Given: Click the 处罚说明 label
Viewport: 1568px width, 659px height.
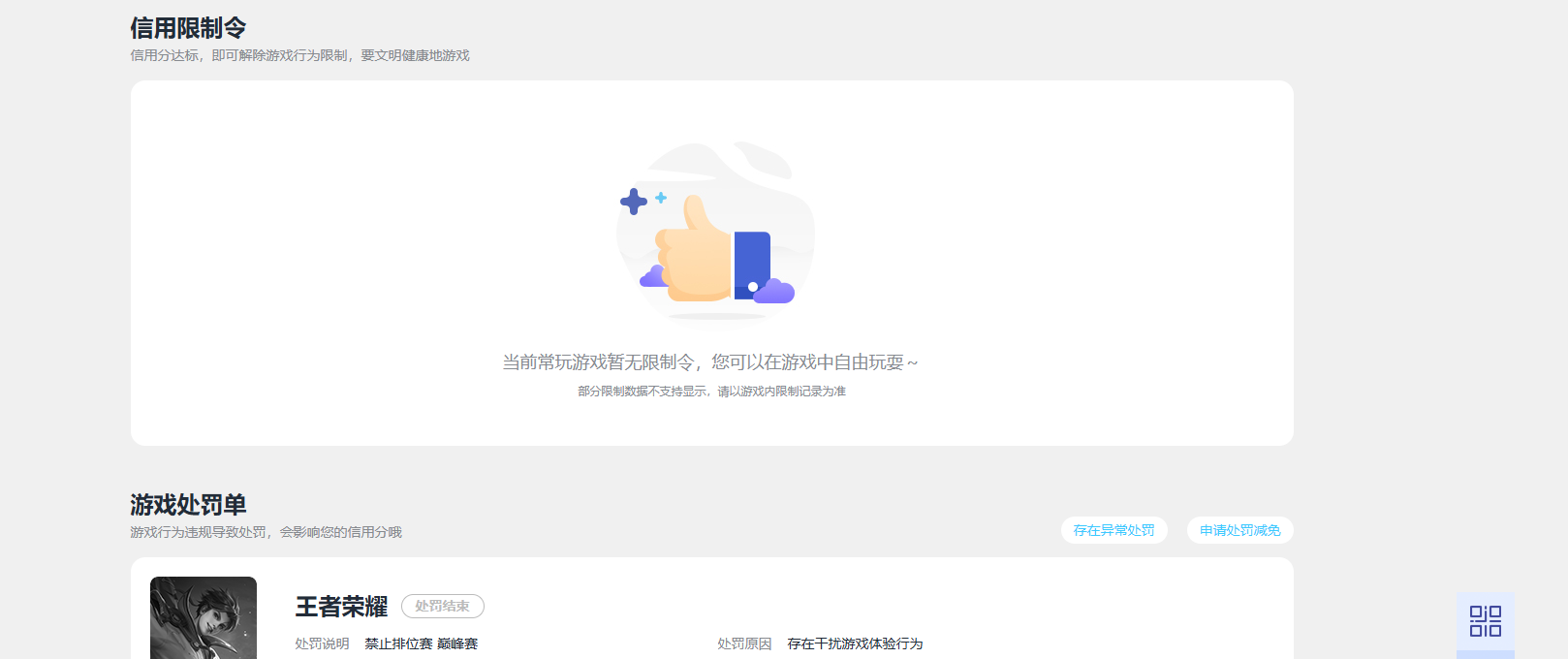Looking at the screenshot, I should (322, 643).
